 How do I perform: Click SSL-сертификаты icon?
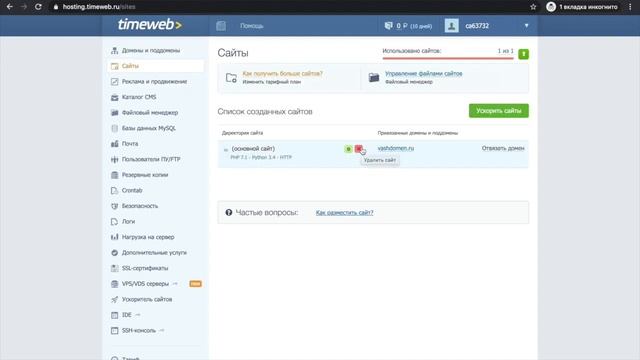pyautogui.click(x=114, y=268)
